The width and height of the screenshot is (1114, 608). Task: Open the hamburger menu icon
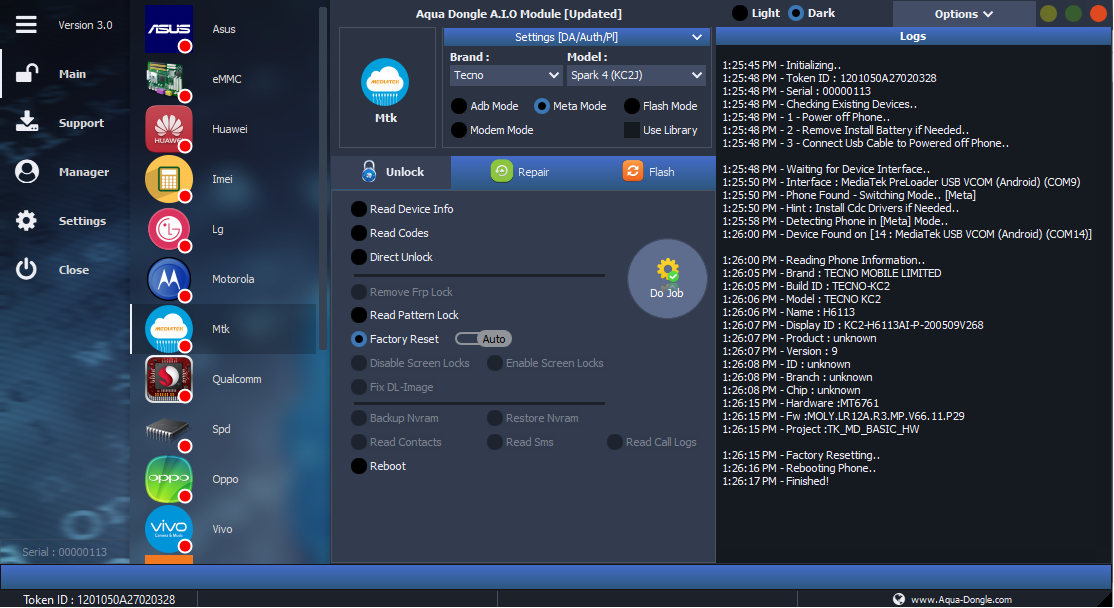tap(26, 25)
